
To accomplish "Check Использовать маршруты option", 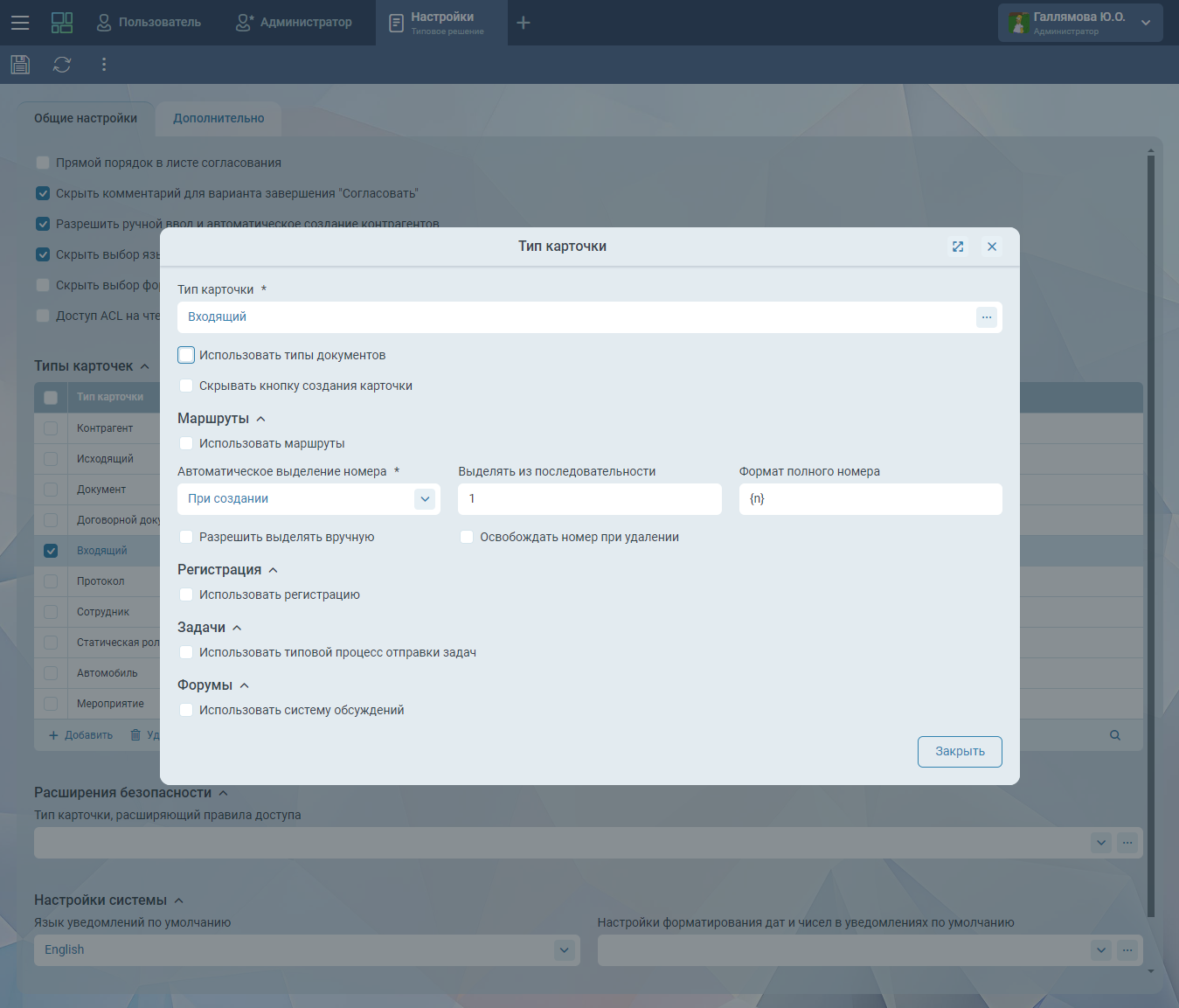I will point(186,443).
